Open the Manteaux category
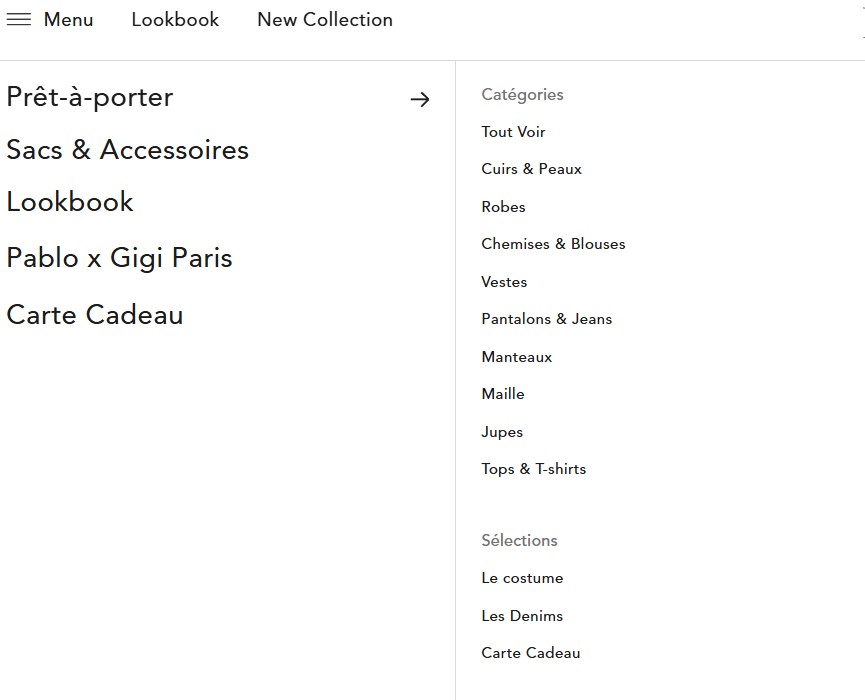 pos(516,357)
